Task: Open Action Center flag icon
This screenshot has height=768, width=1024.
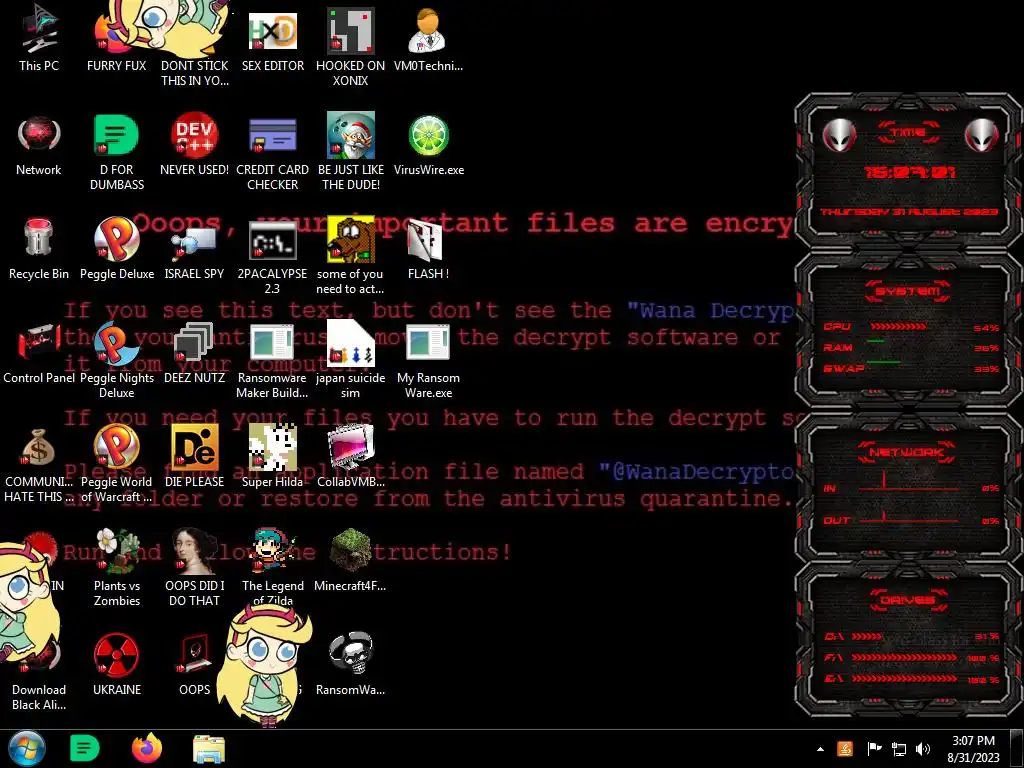Action: point(874,748)
